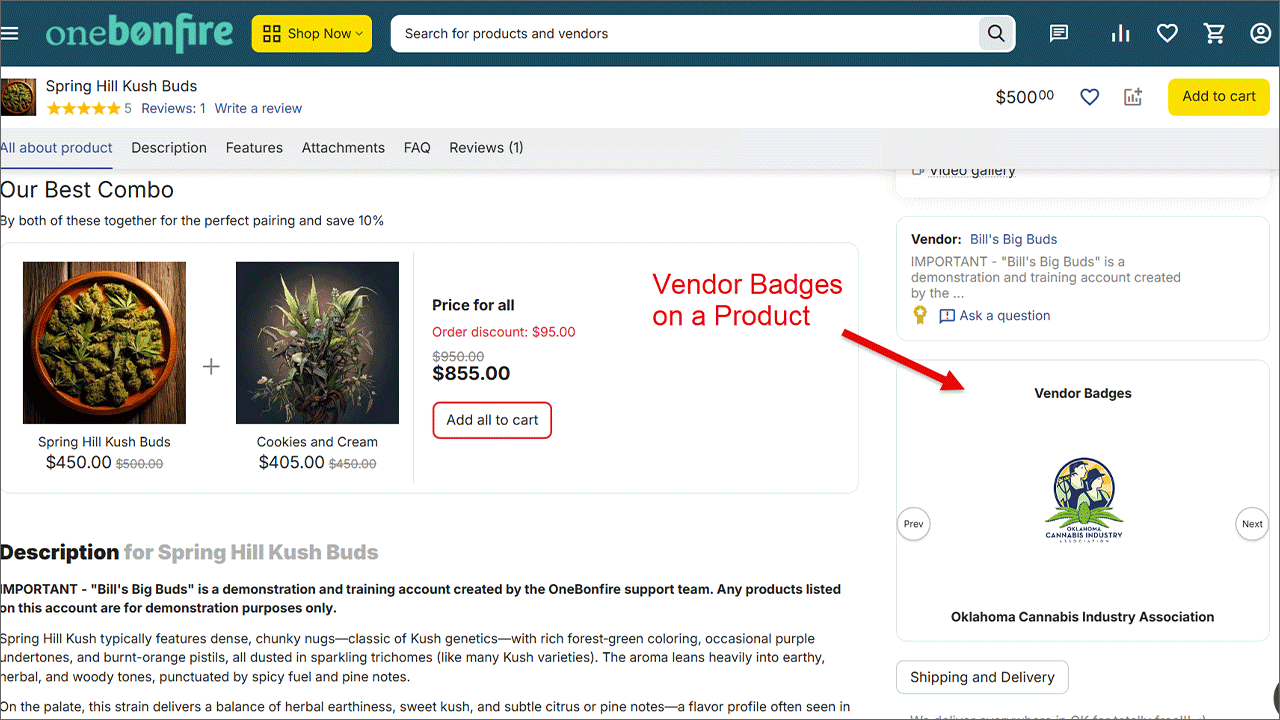1280x720 pixels.
Task: Click add to comparison icon beside price
Action: click(1133, 97)
